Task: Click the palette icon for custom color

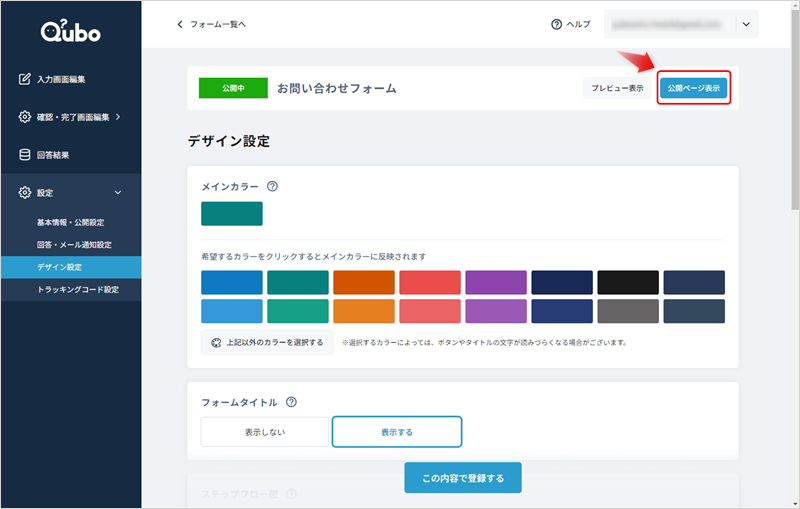Action: click(214, 342)
